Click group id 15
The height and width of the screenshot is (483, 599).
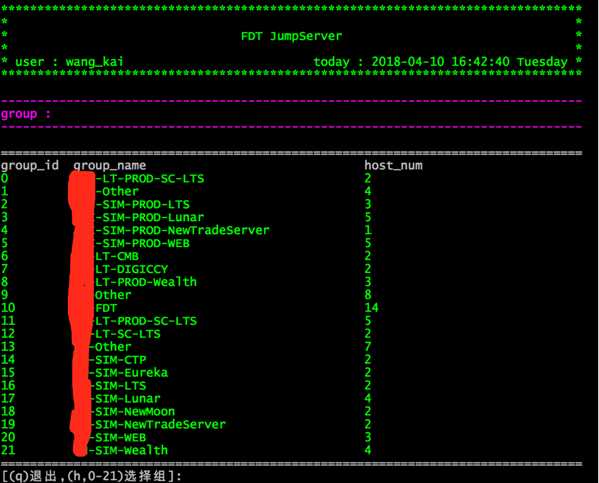(8, 373)
